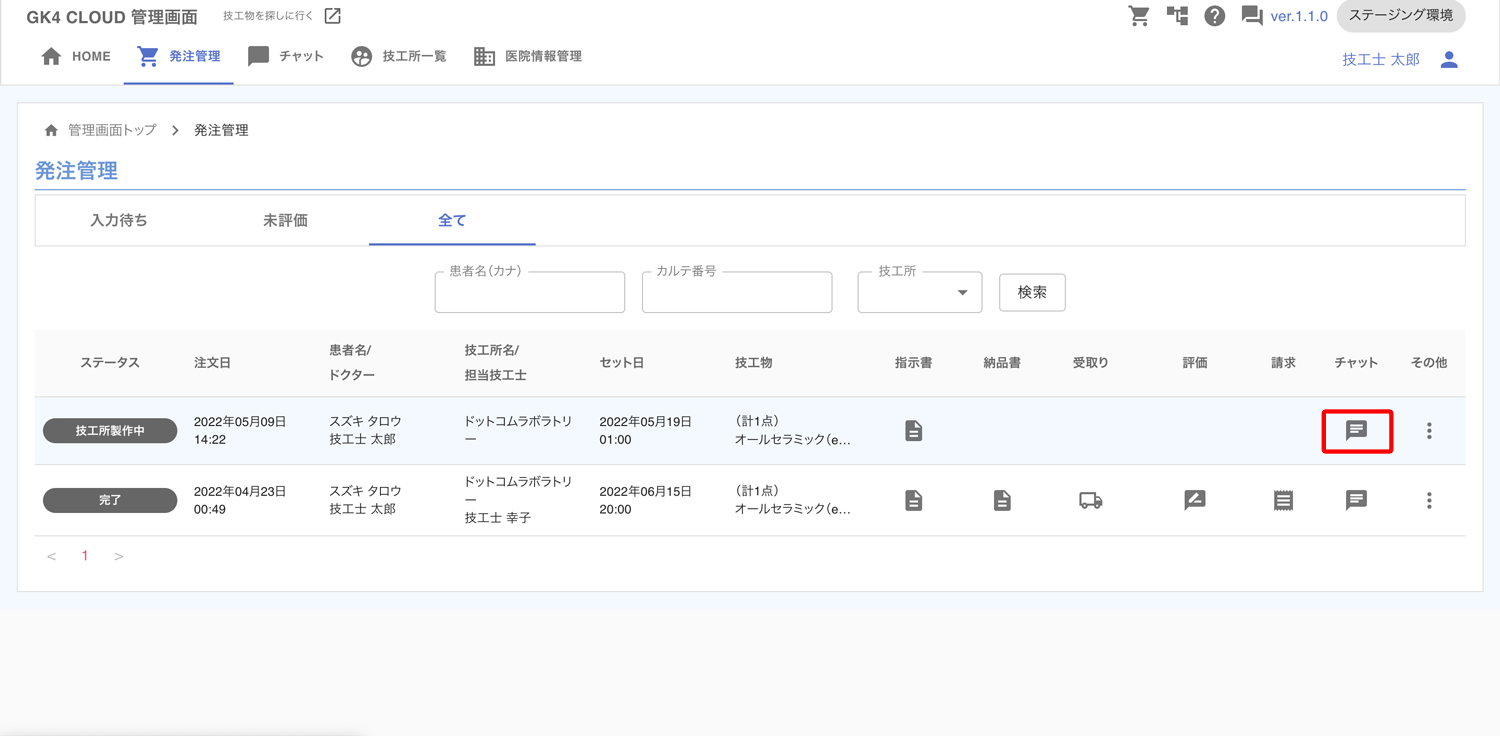Open 評価 icon for the completed order

pyautogui.click(x=1194, y=501)
